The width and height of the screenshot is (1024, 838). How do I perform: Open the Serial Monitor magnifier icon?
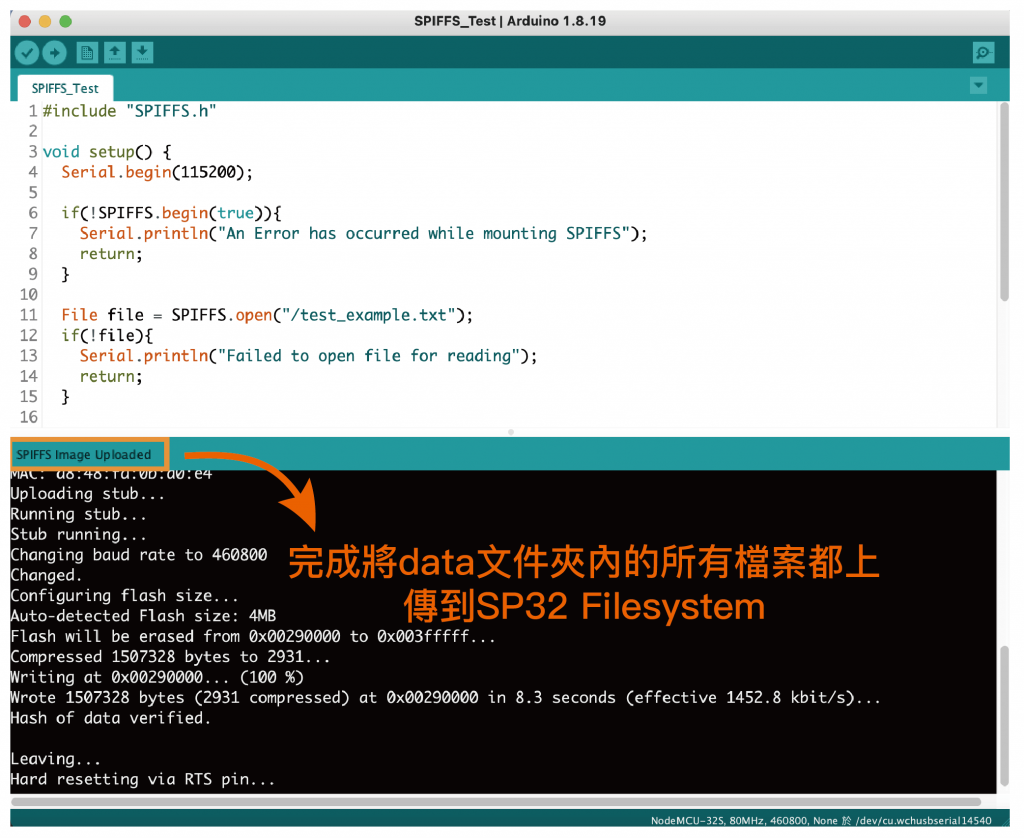(x=983, y=52)
